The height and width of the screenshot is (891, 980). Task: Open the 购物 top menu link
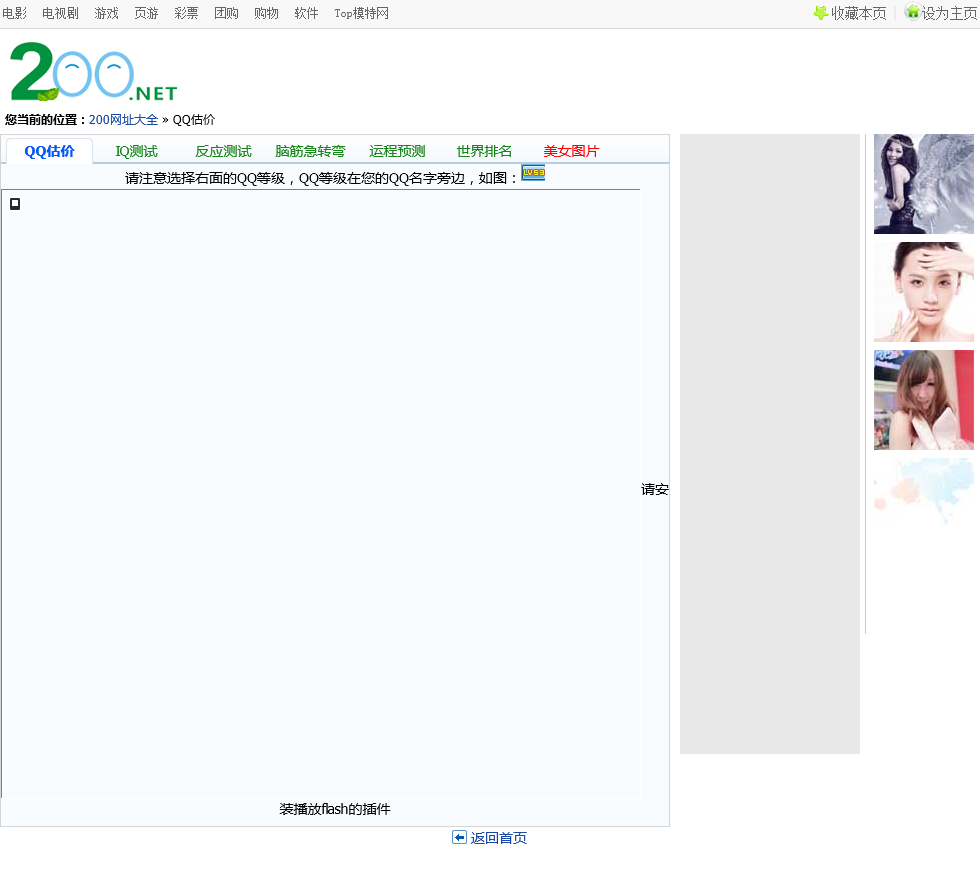click(266, 13)
